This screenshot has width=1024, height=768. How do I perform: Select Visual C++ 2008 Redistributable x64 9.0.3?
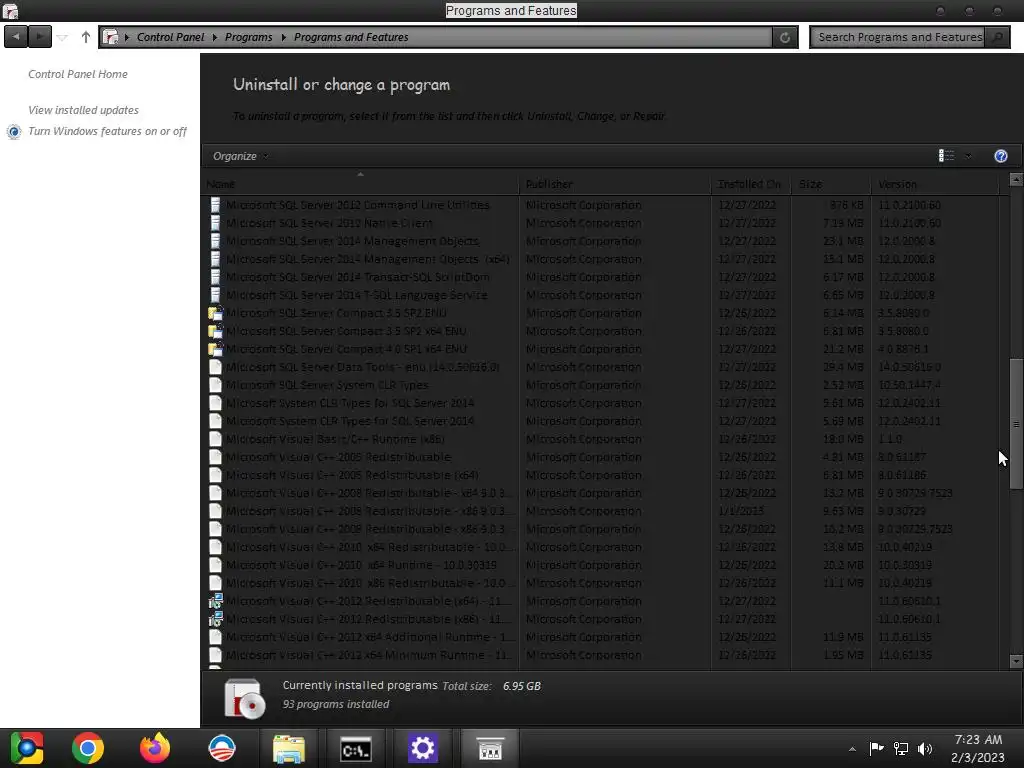(x=370, y=493)
